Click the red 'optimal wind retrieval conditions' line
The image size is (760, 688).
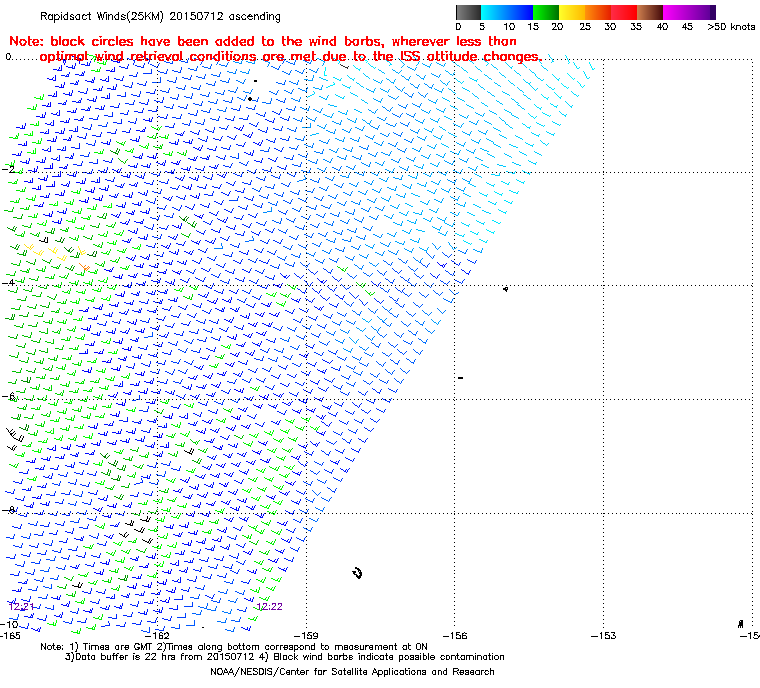click(x=290, y=57)
